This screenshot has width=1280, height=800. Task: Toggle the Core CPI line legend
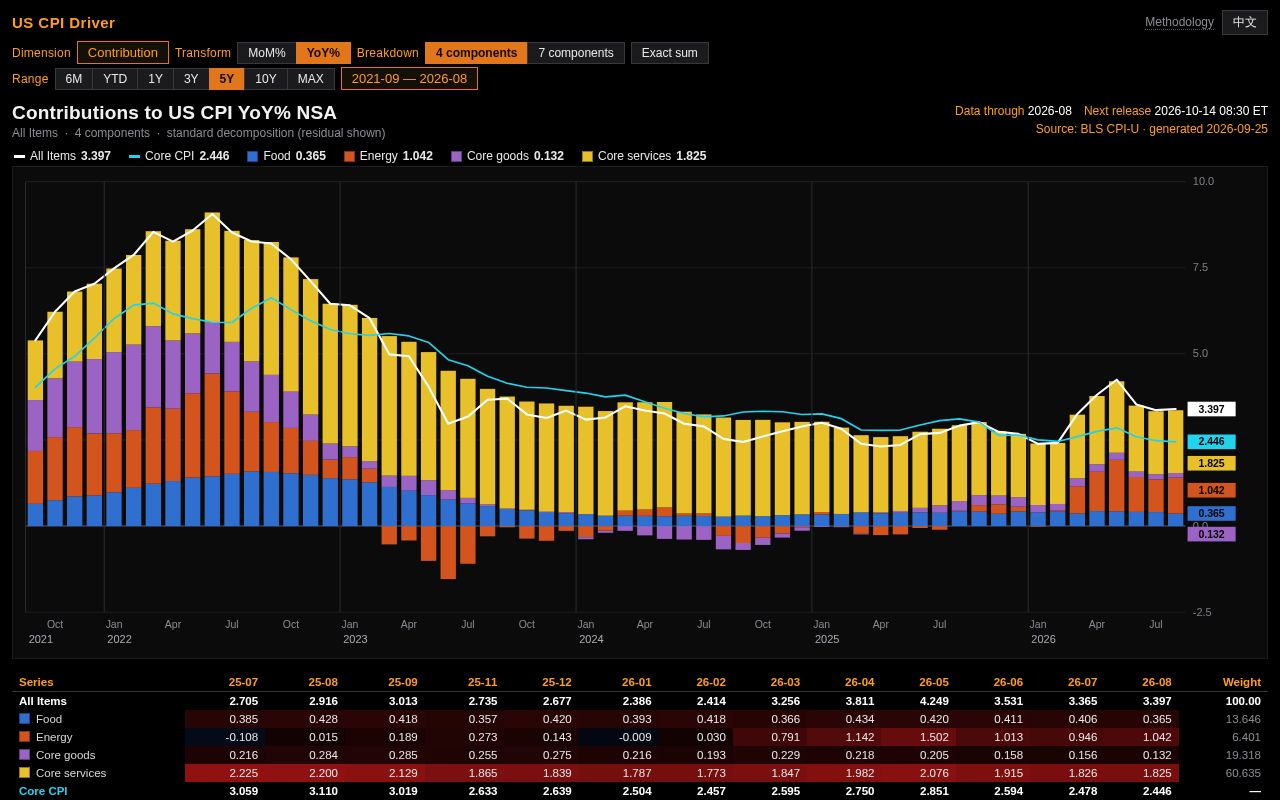[179, 156]
